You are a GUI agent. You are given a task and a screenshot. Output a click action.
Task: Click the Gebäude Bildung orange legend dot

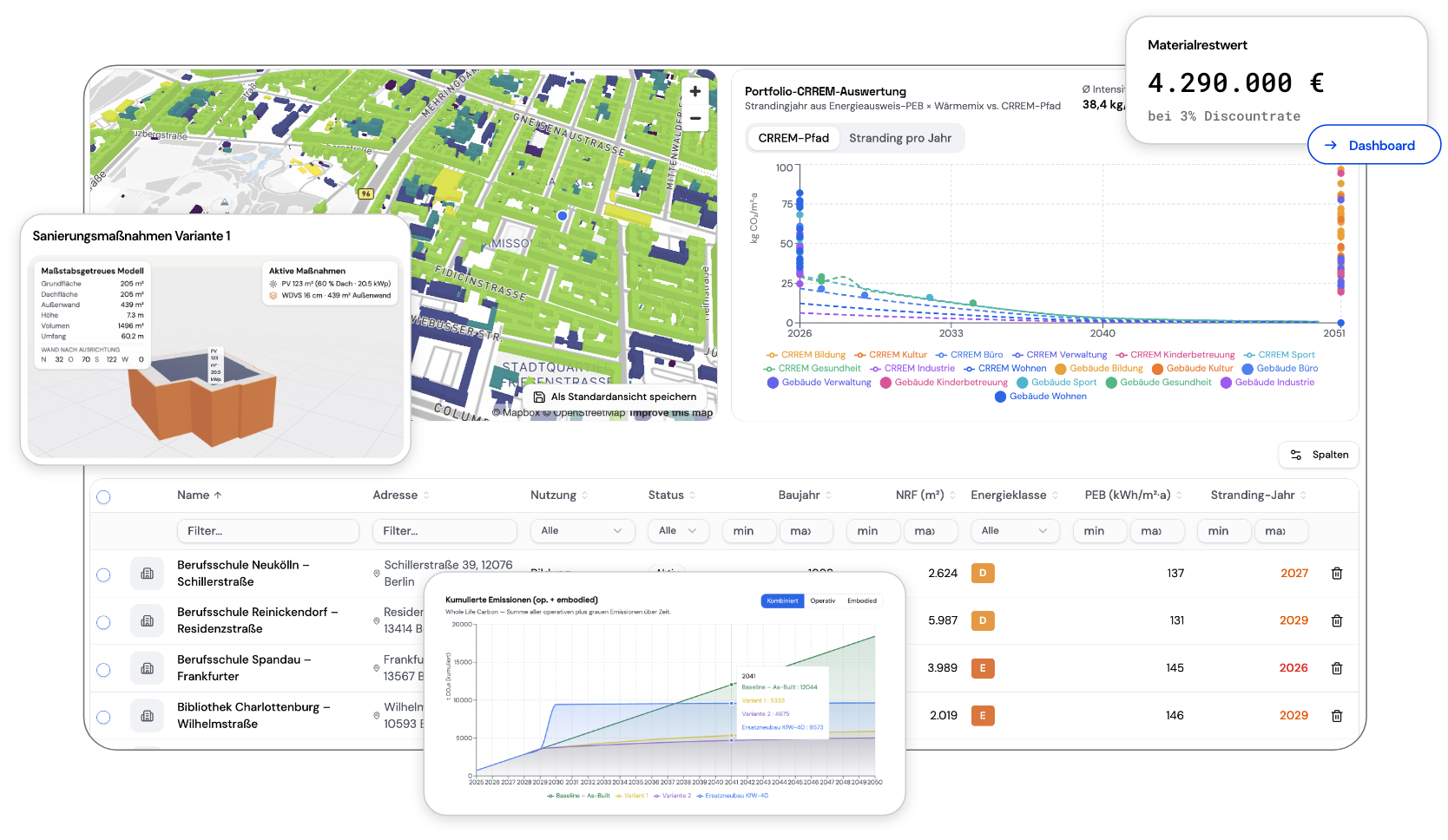pos(1061,369)
